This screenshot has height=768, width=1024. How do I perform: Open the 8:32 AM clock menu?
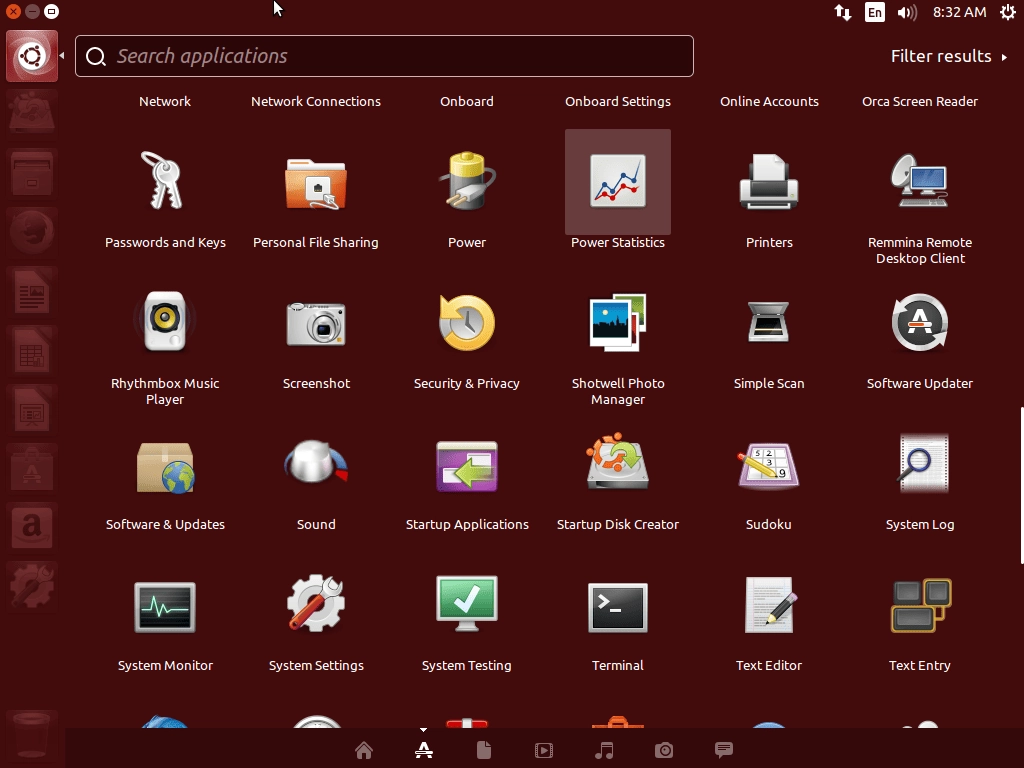(959, 12)
